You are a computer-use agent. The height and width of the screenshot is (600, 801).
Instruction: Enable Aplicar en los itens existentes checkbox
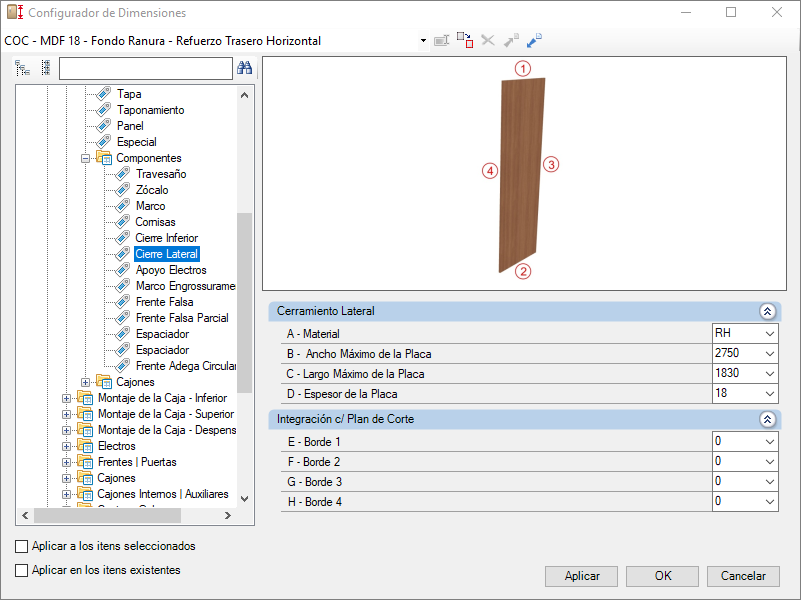(x=21, y=570)
